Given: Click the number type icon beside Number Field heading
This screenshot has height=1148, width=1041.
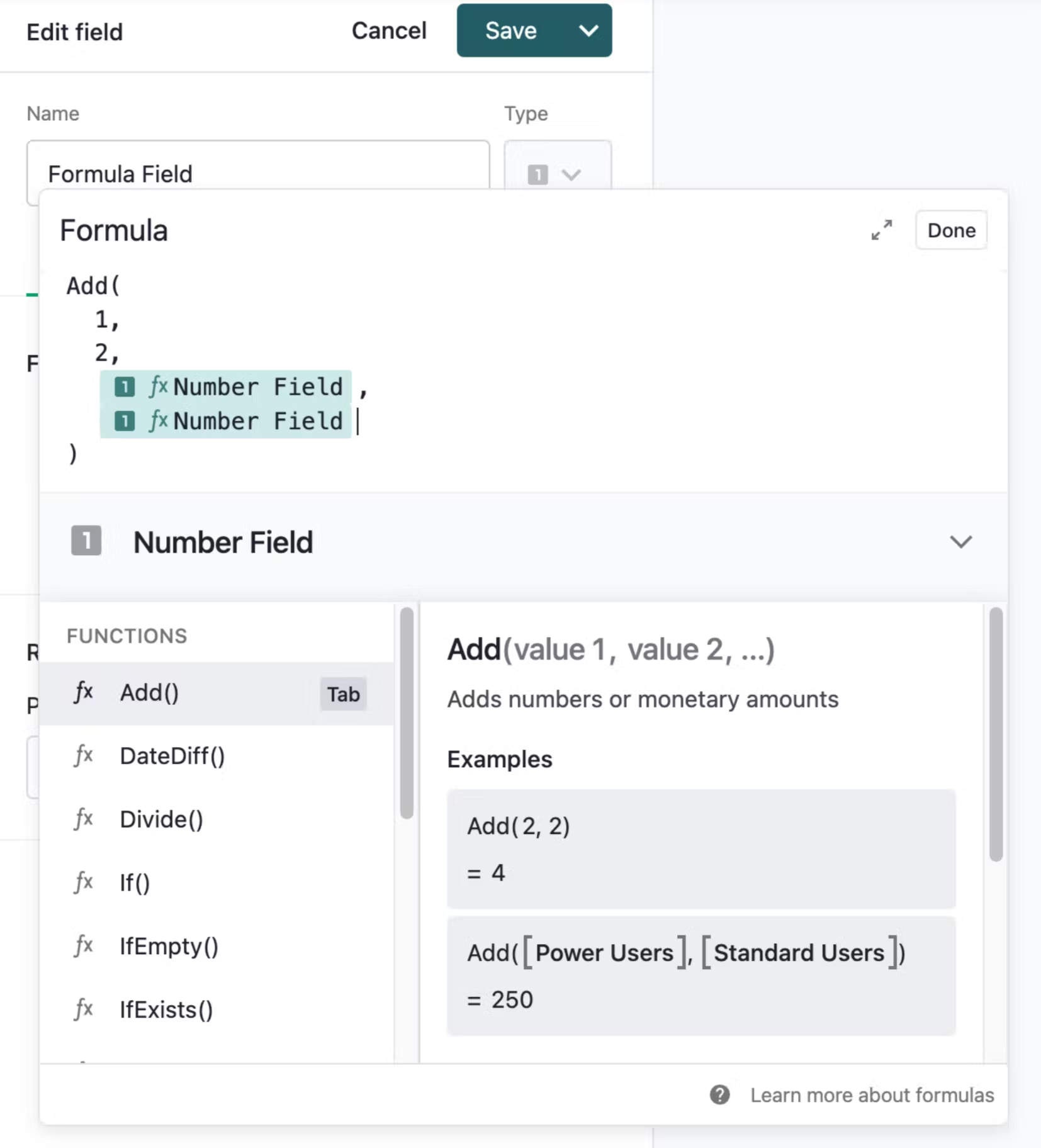Looking at the screenshot, I should point(86,541).
